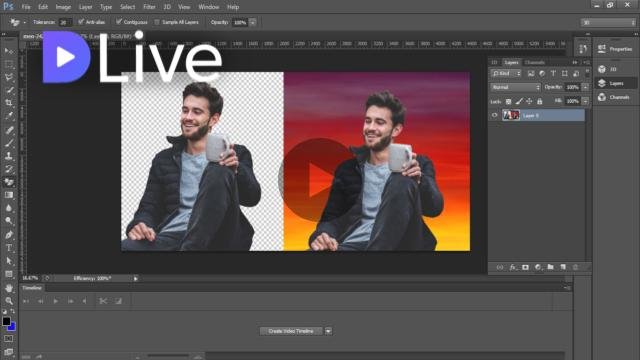Screen dimensions: 640x360
Task: Click the change screen mode icon
Action: tap(9, 352)
